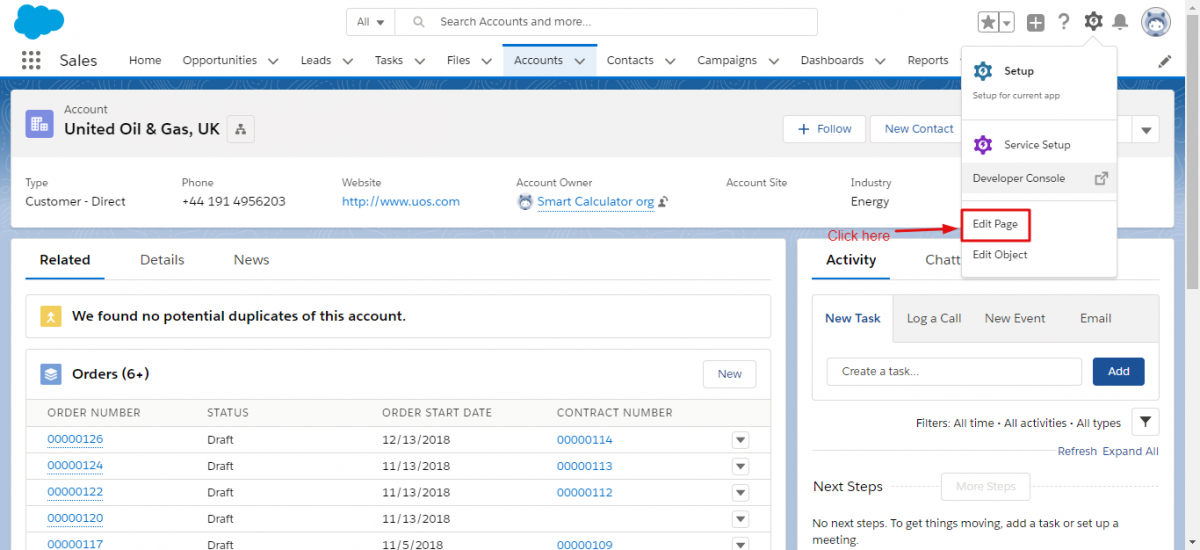Click the Search Accounts and more field
Viewport: 1200px width, 550px height.
606,22
